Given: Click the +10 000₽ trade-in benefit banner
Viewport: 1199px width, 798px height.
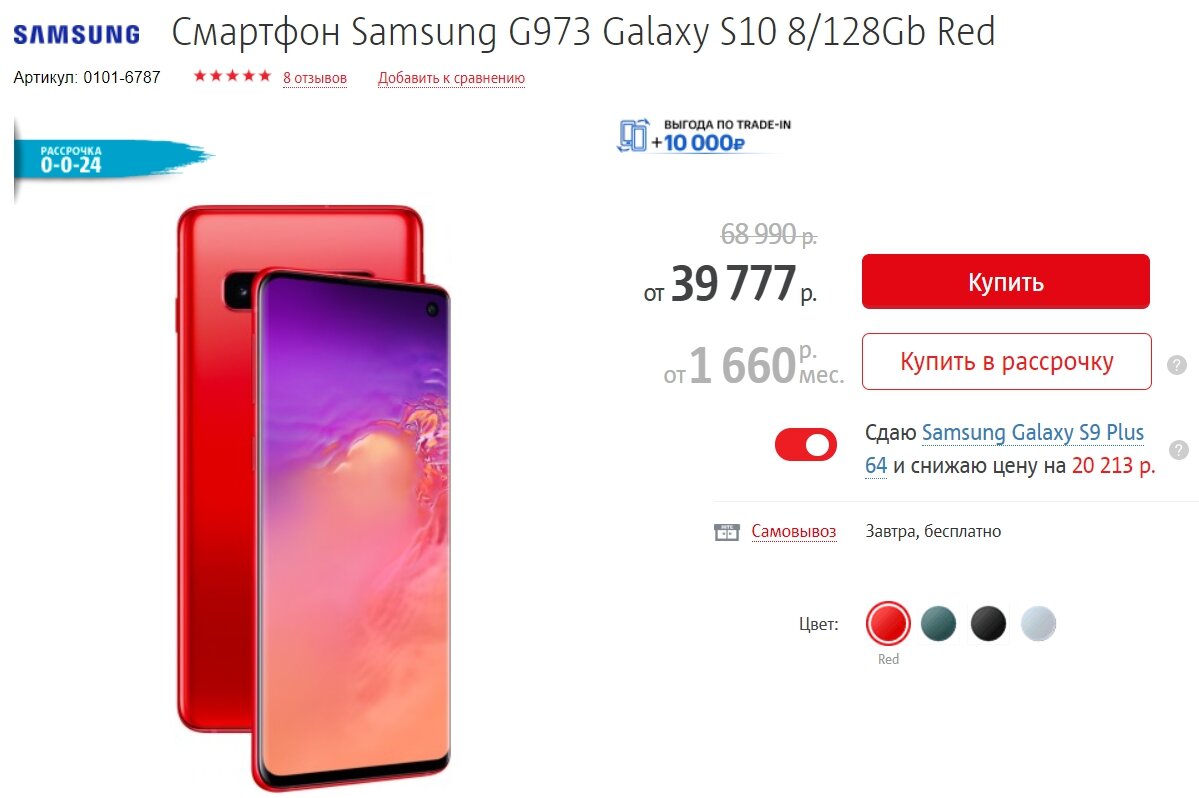Looking at the screenshot, I should point(705,136).
